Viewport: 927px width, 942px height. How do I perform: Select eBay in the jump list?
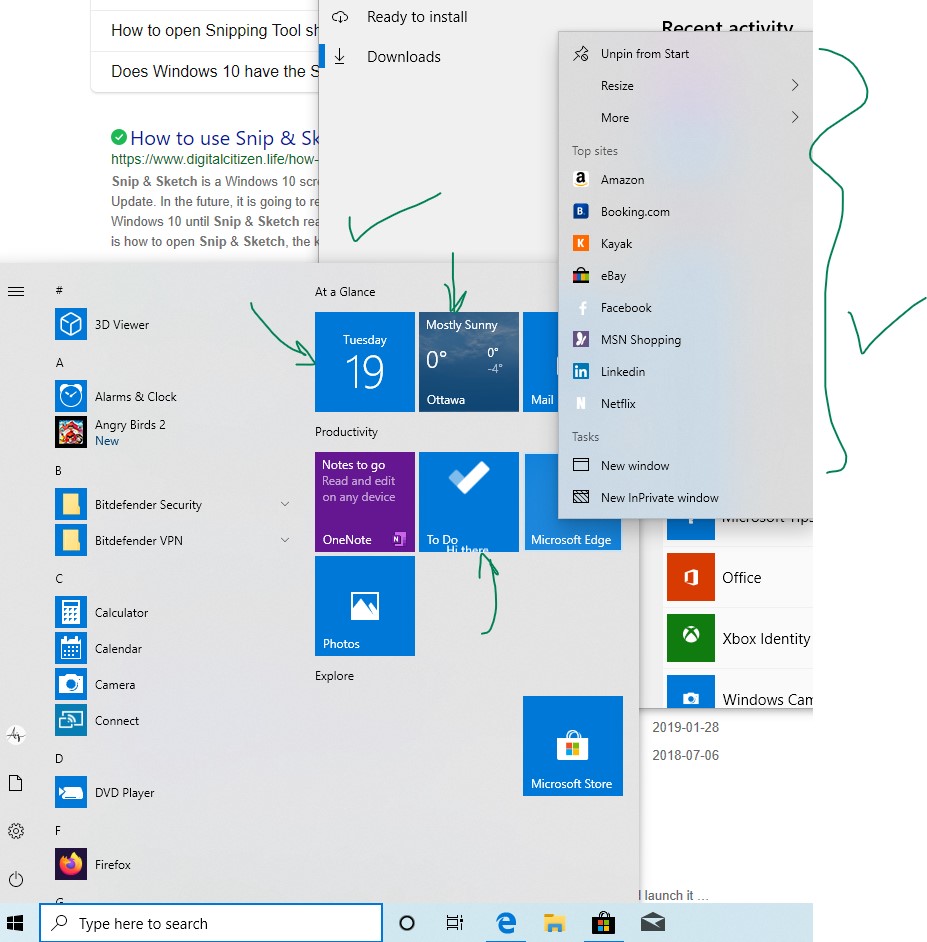[x=685, y=276]
